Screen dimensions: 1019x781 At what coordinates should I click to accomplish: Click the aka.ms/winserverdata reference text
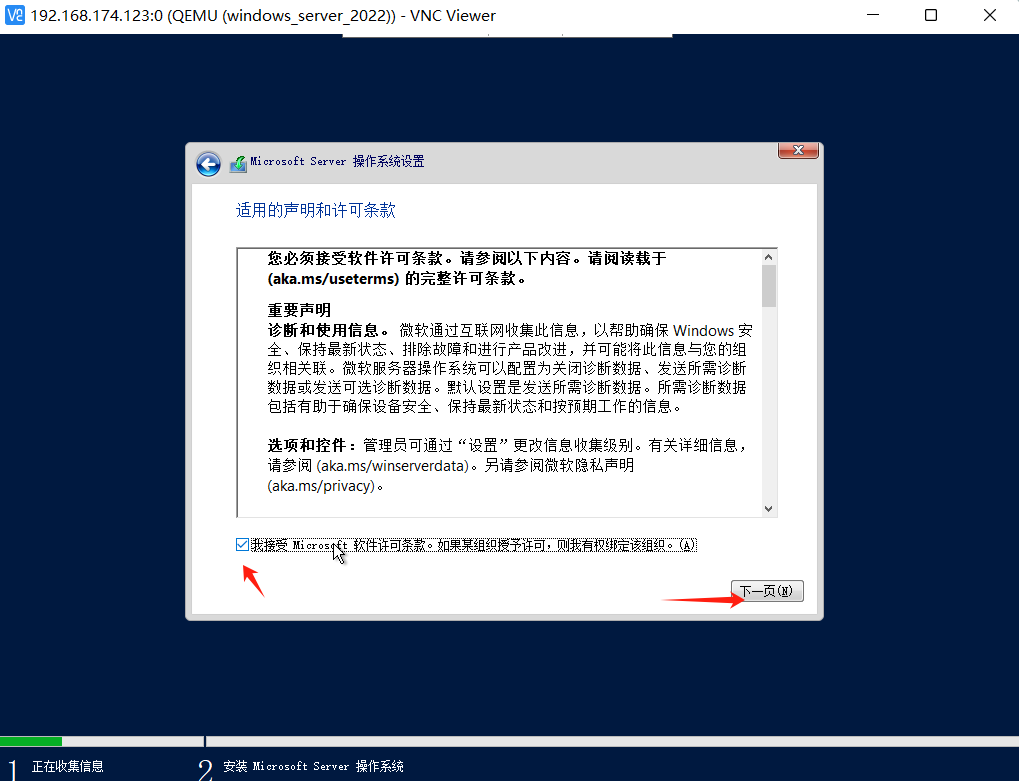point(394,466)
